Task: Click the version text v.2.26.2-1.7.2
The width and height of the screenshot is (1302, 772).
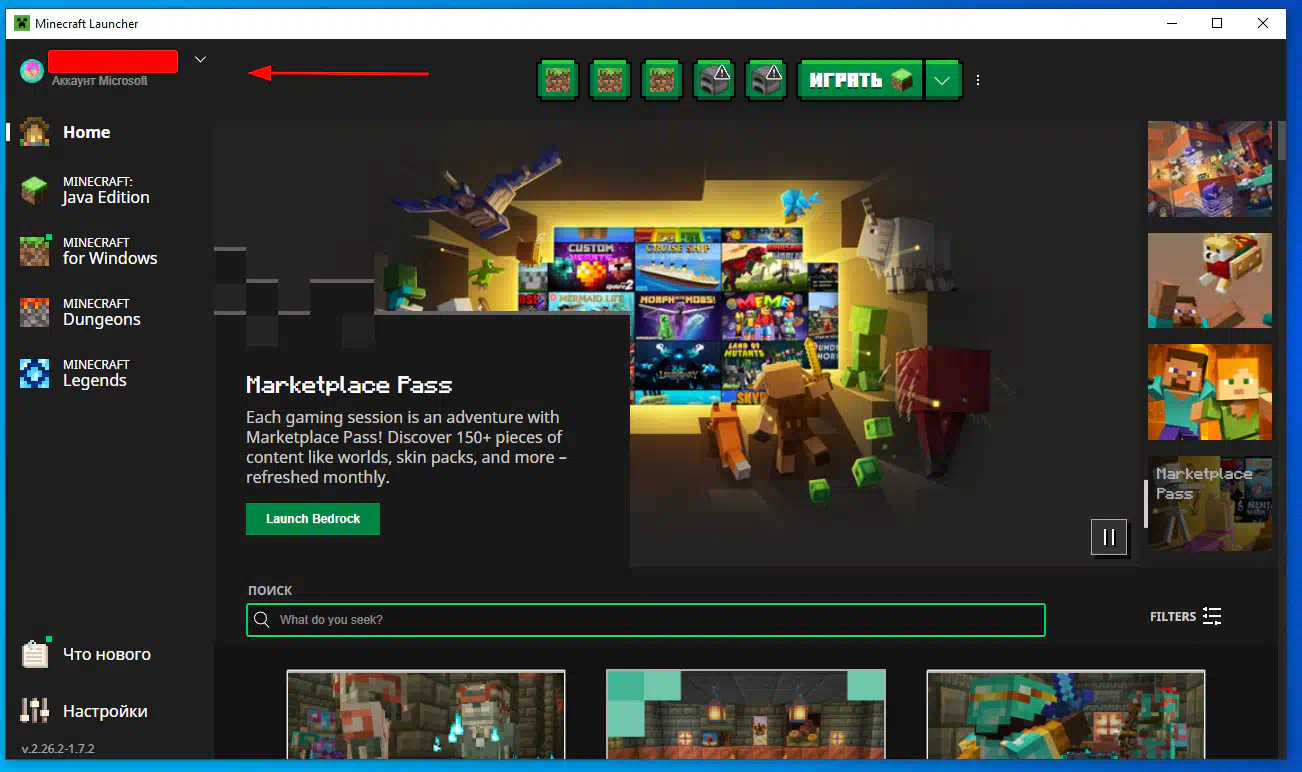Action: pos(58,748)
